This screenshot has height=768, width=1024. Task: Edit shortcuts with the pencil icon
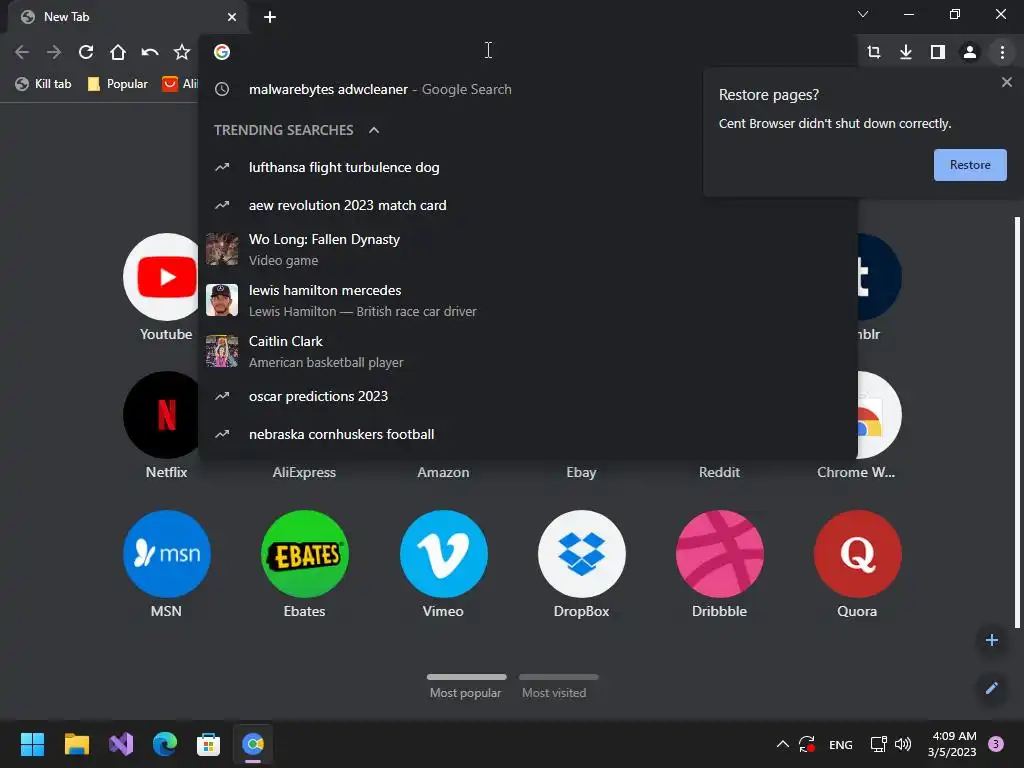991,688
